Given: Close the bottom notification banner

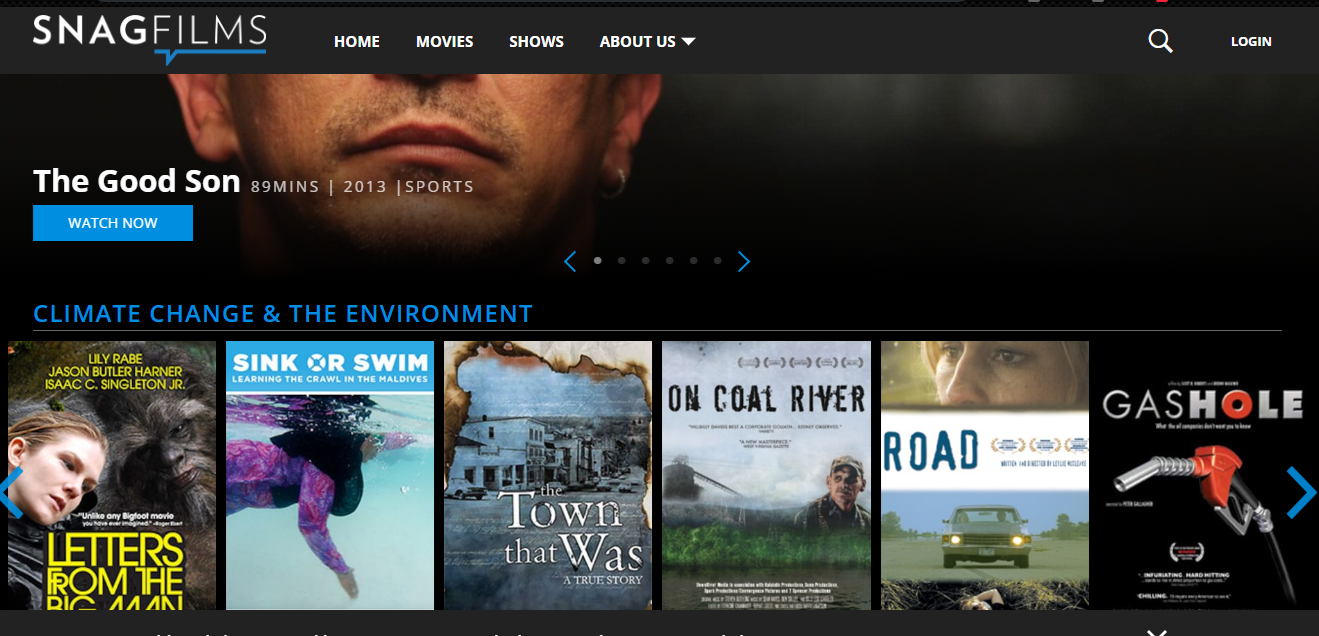Looking at the screenshot, I should (1157, 631).
